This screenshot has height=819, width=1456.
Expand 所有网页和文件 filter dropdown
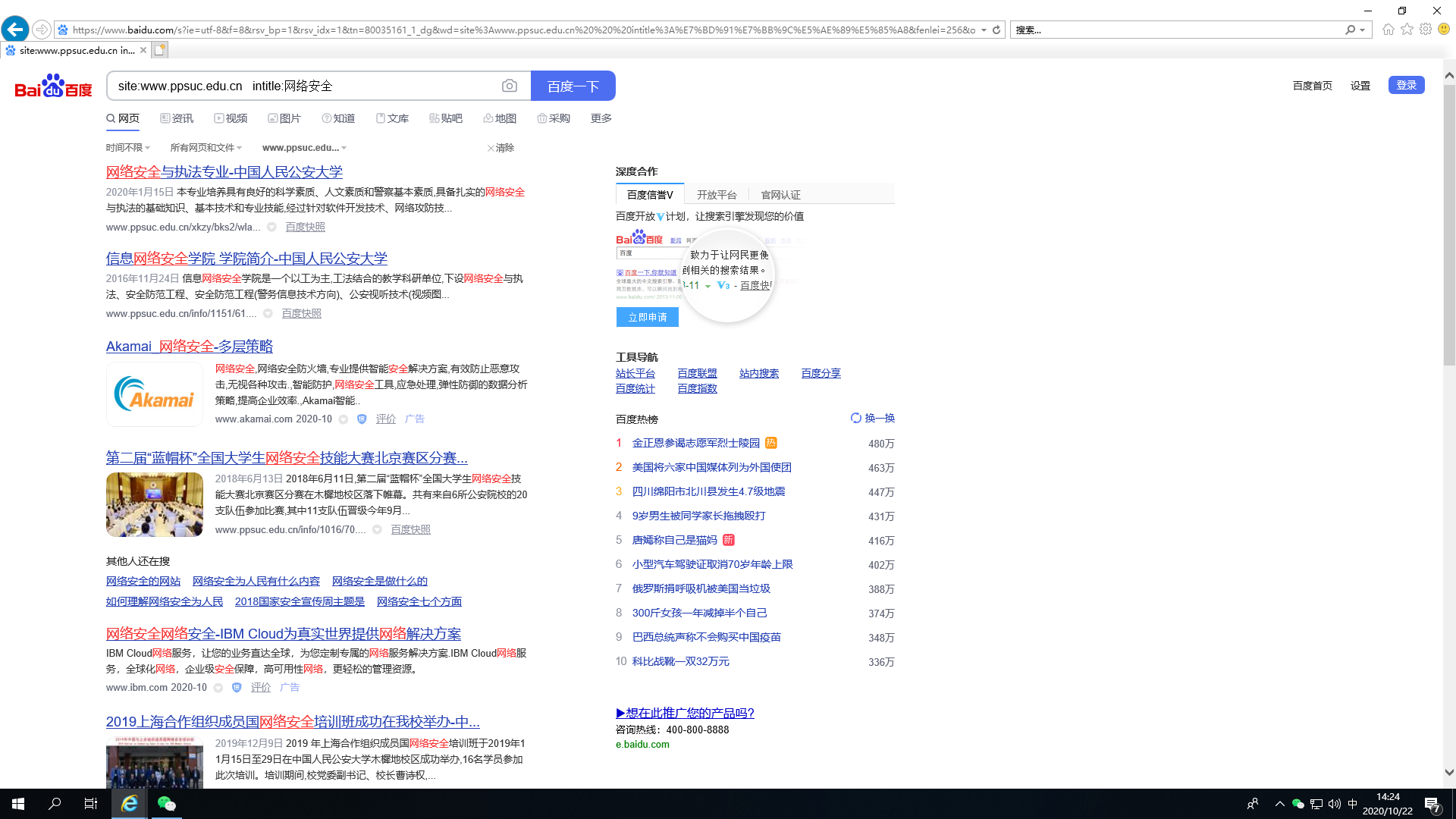(206, 148)
